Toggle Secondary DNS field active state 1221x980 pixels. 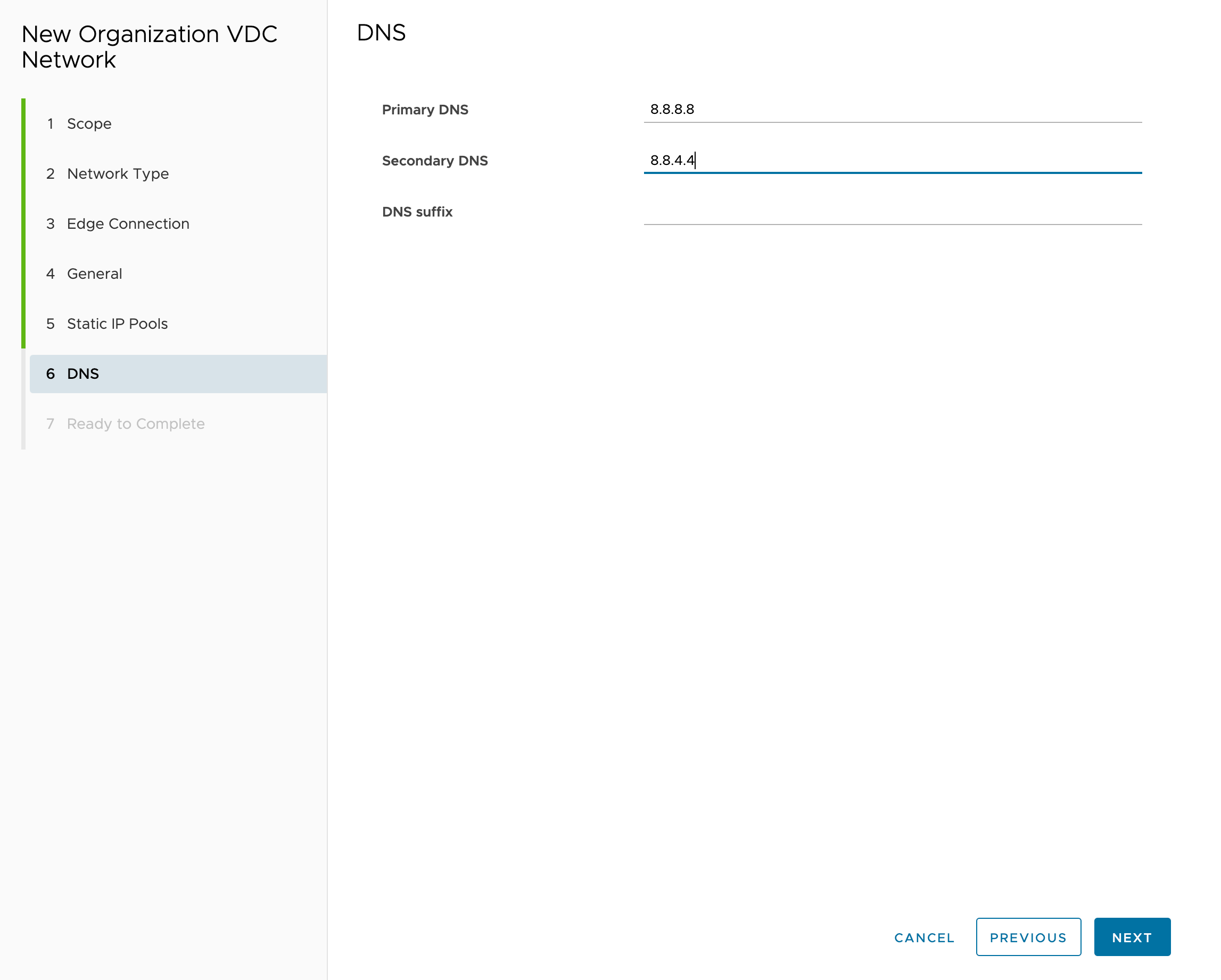[893, 160]
